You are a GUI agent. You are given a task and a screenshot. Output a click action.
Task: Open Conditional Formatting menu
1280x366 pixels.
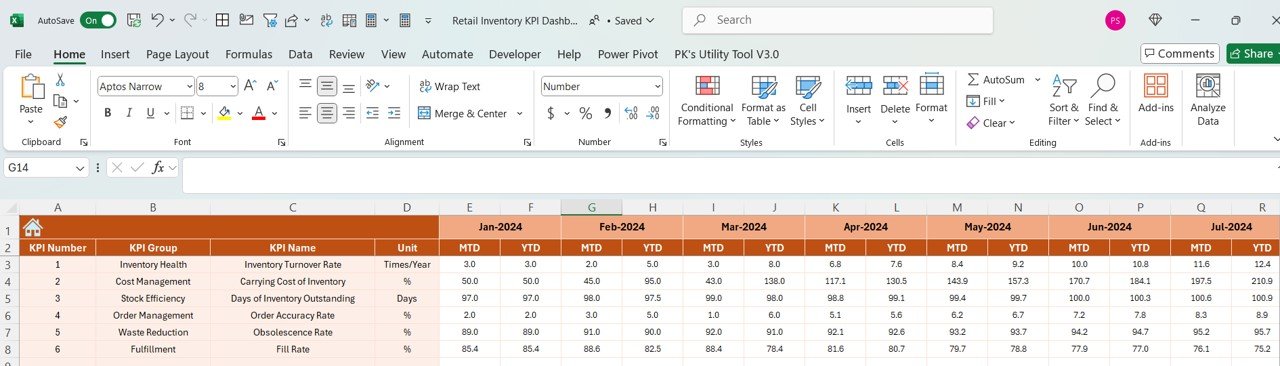click(x=707, y=101)
